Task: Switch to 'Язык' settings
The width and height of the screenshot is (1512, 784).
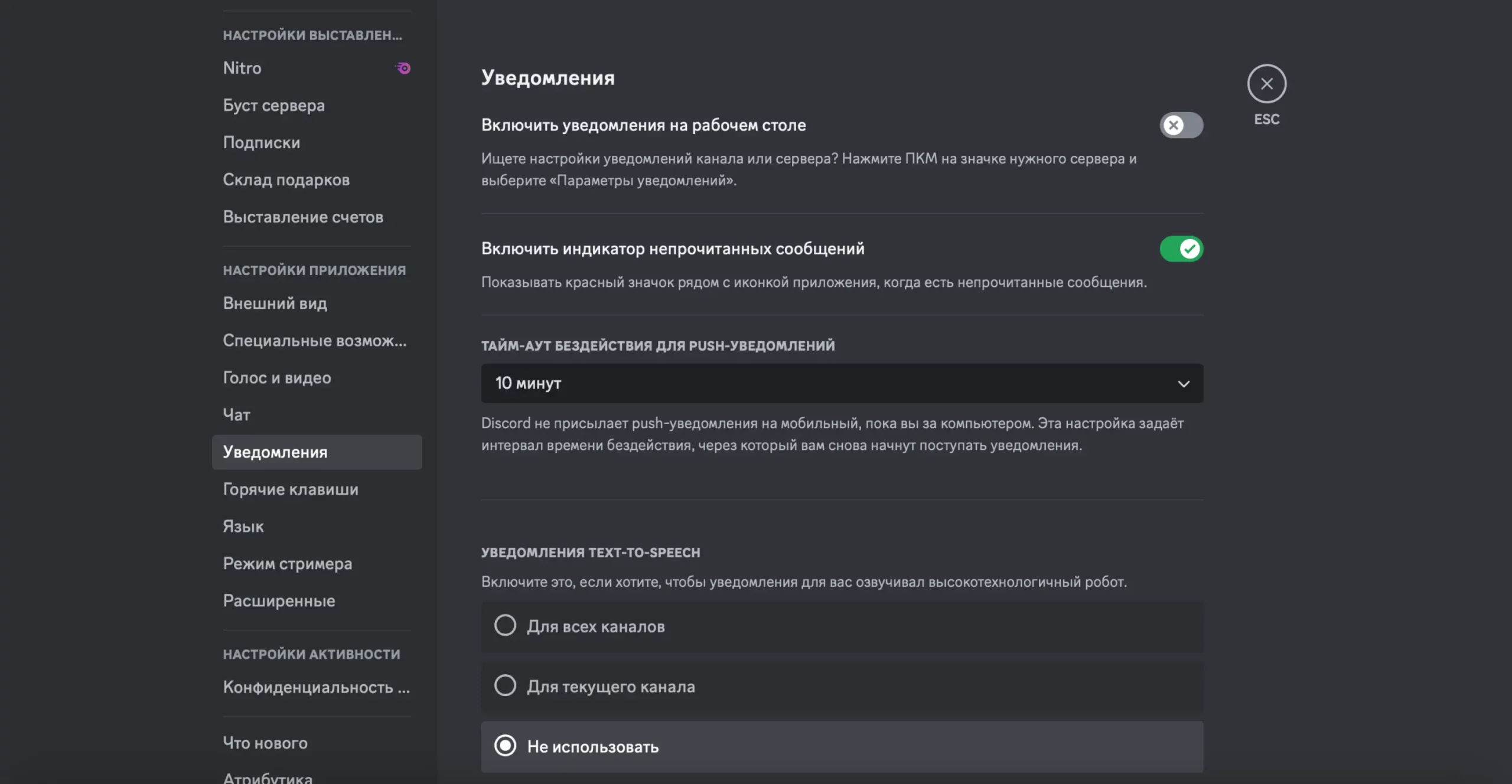Action: click(243, 527)
